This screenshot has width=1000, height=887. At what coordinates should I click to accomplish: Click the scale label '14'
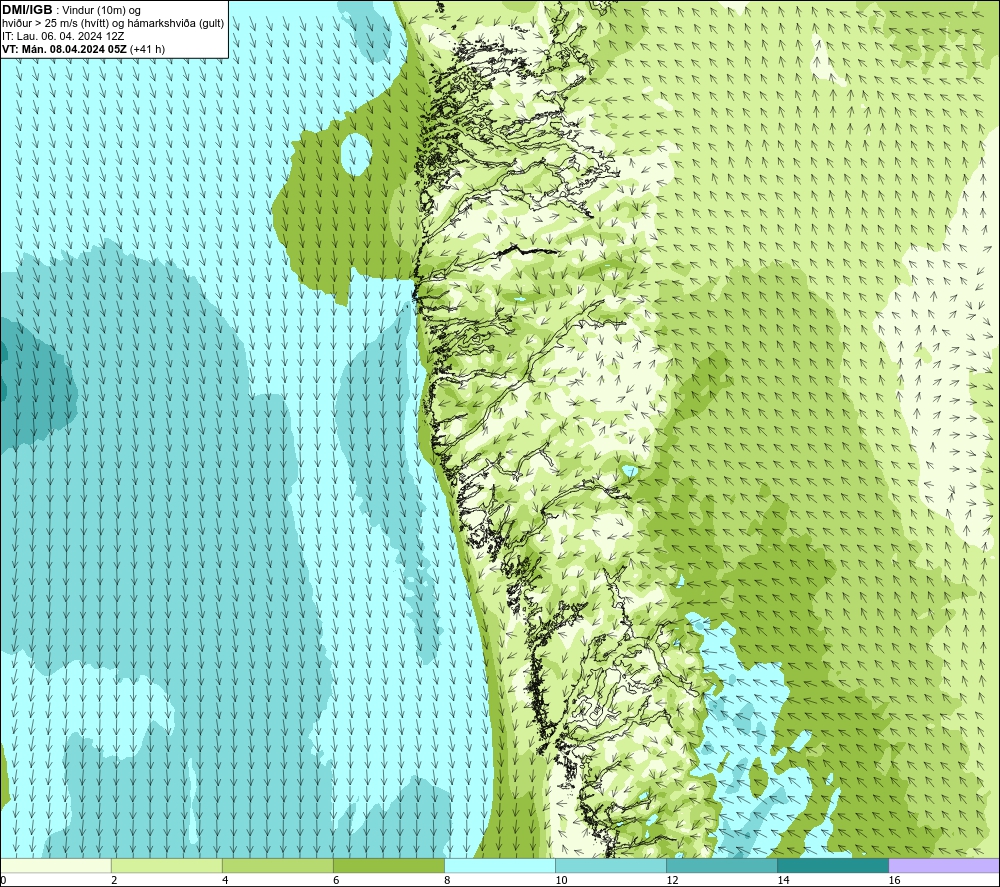tap(783, 880)
